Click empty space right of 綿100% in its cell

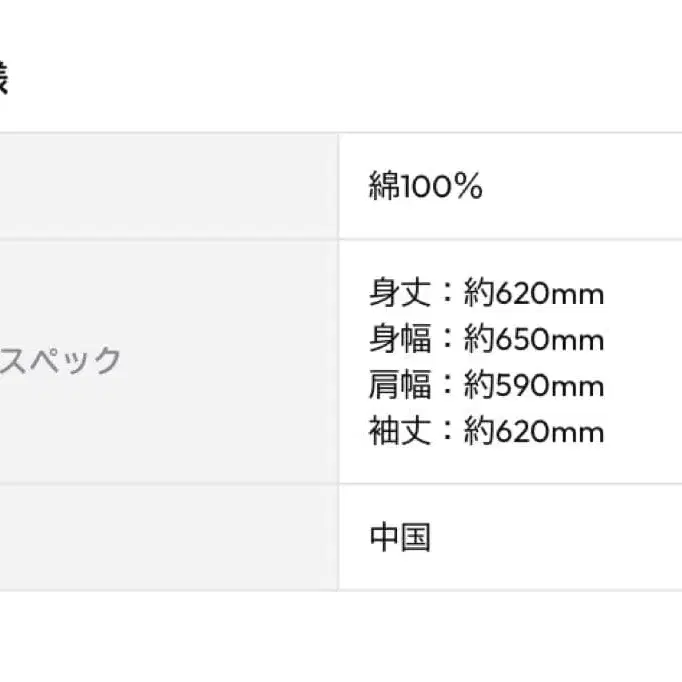tap(590, 187)
